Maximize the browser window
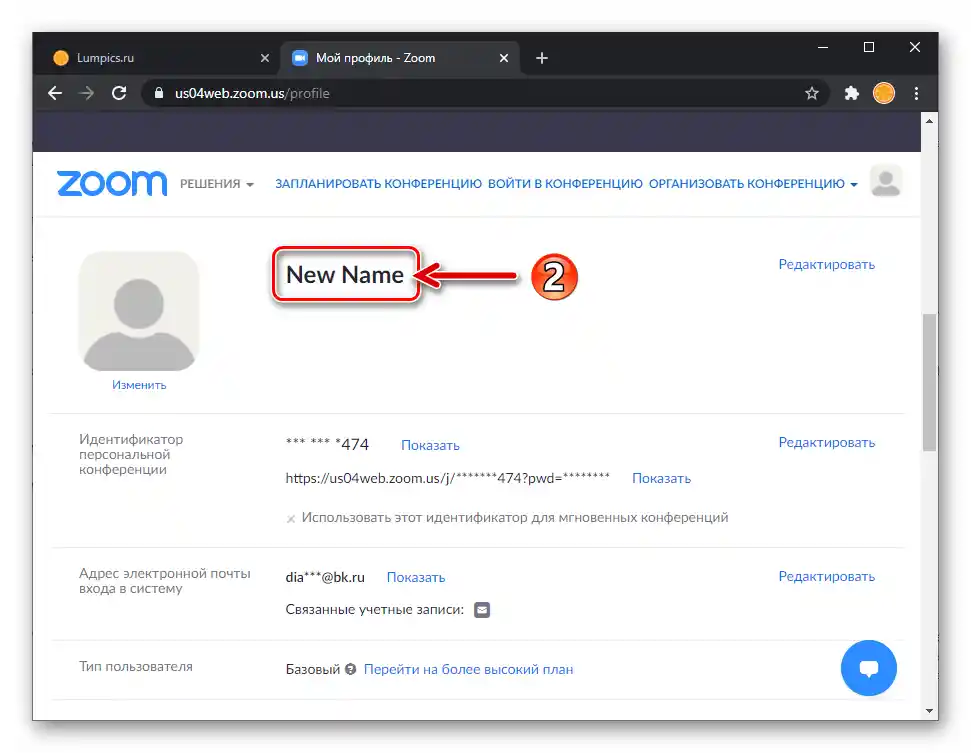Viewport: 971px width, 753px height. [869, 47]
